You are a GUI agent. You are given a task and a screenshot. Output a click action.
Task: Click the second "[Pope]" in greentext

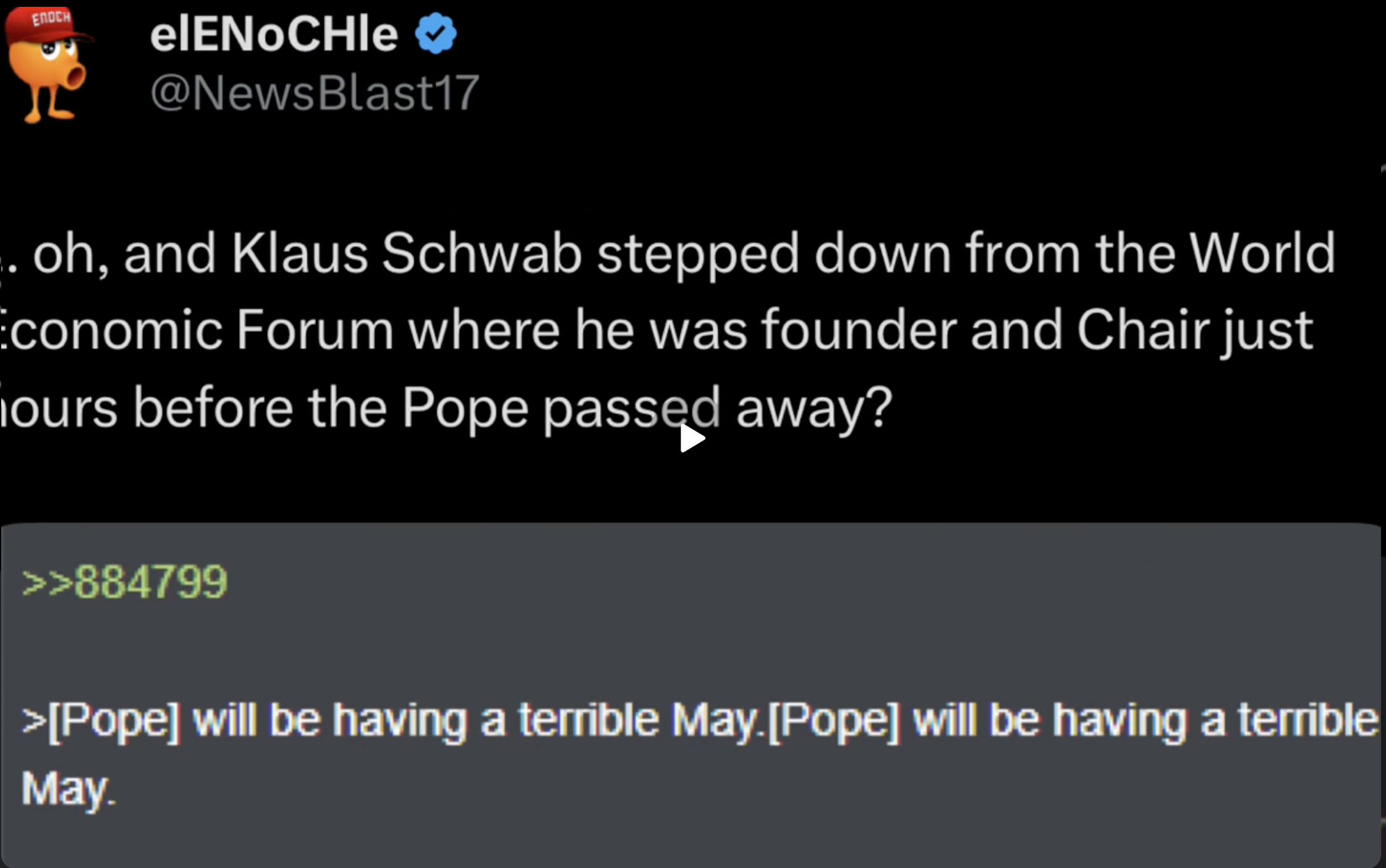[833, 720]
